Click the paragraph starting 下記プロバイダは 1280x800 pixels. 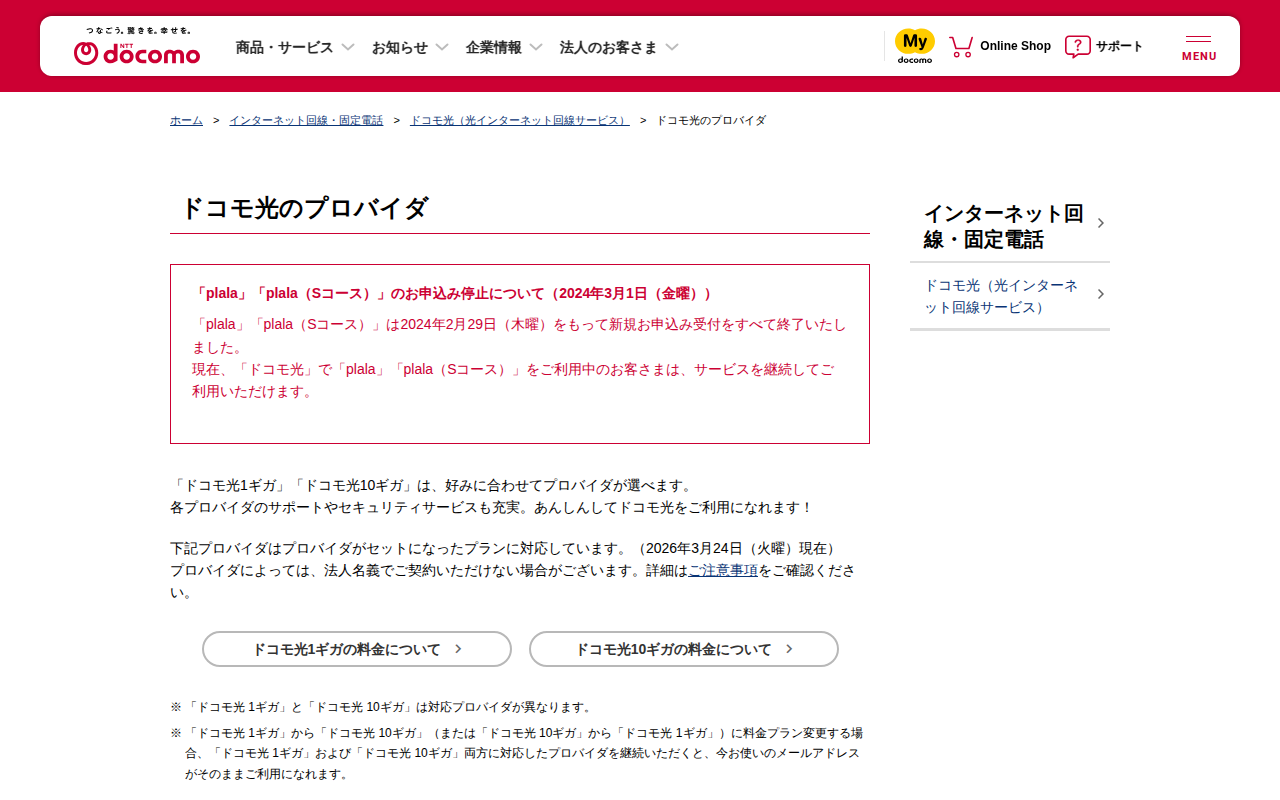(513, 570)
